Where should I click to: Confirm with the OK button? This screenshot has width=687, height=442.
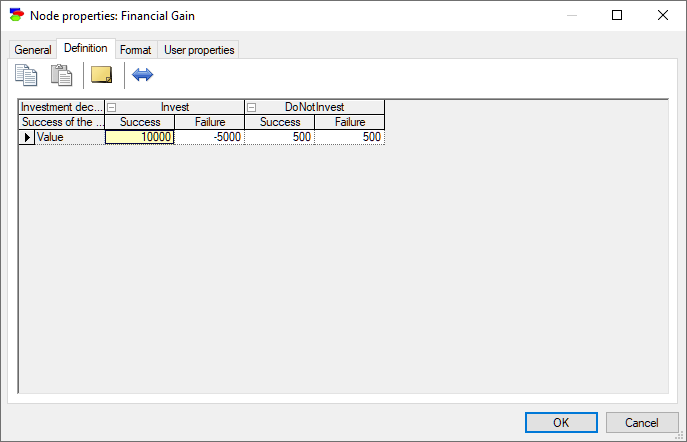point(561,423)
